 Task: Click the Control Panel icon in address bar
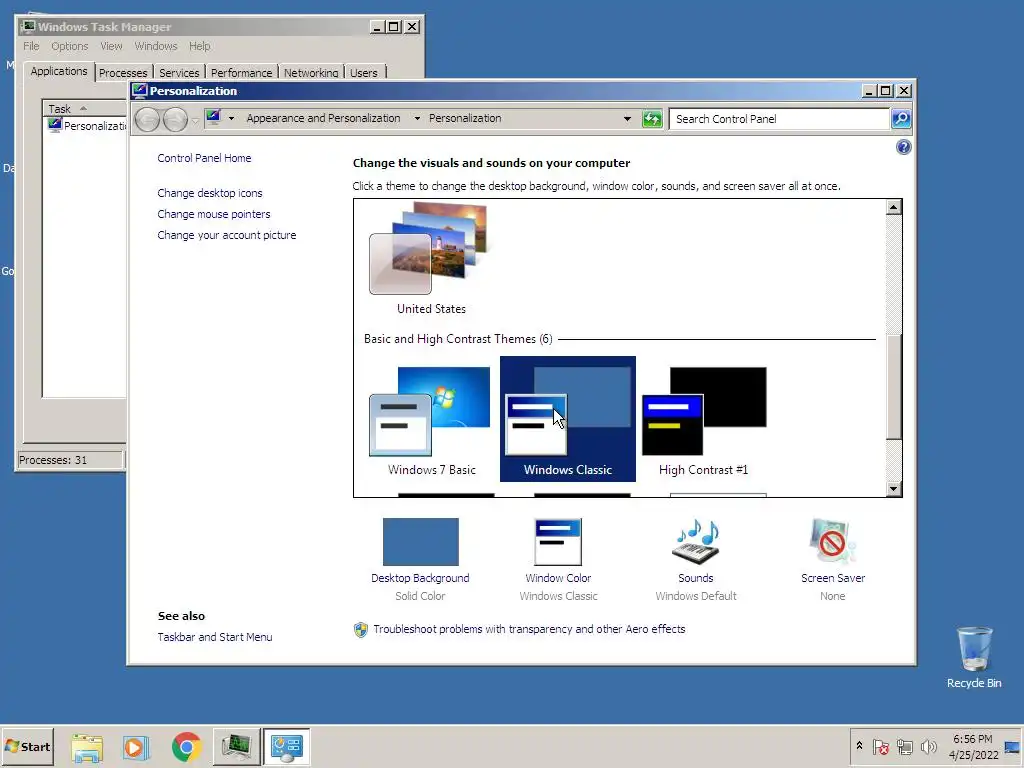pos(214,118)
